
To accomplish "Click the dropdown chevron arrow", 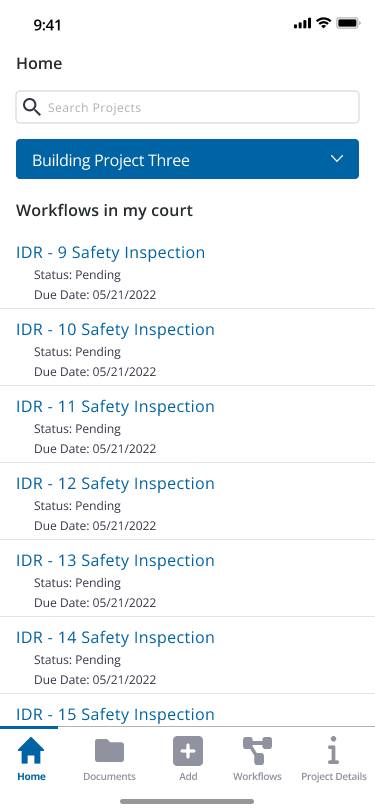I will tap(337, 159).
